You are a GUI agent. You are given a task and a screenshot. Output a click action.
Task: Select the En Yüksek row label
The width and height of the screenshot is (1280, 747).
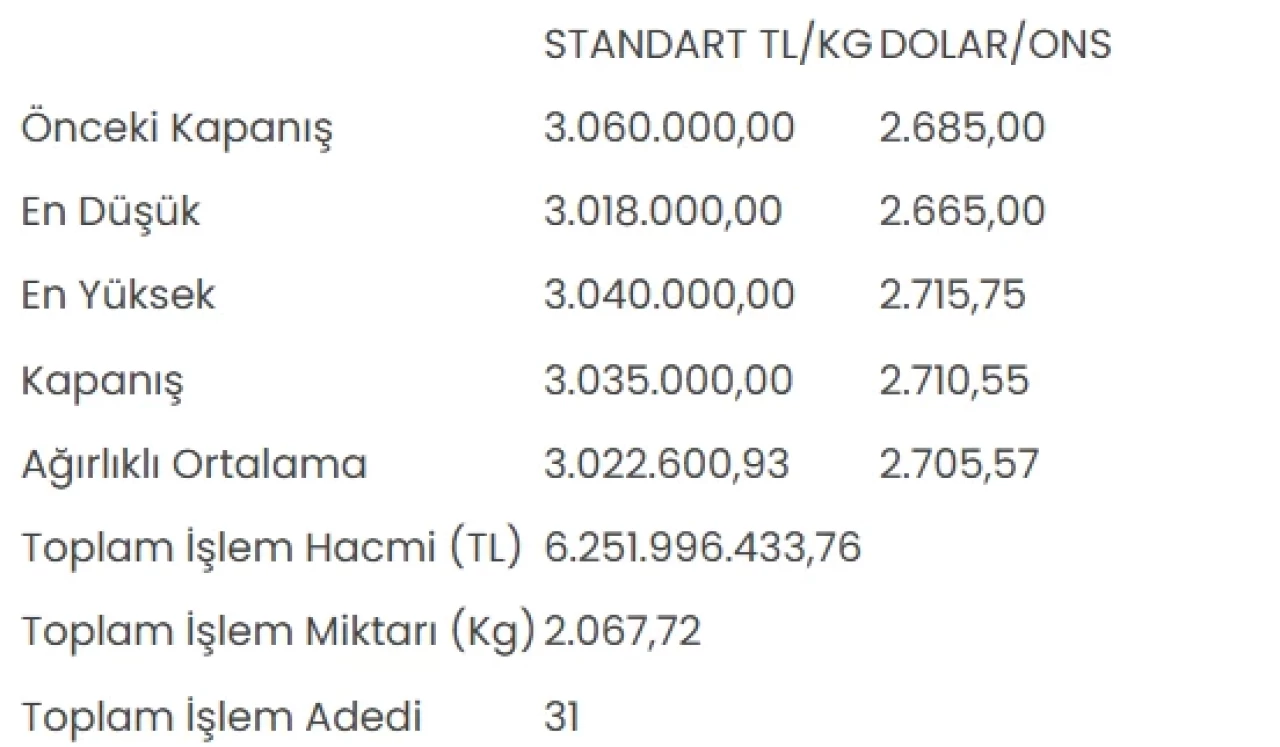coord(118,296)
